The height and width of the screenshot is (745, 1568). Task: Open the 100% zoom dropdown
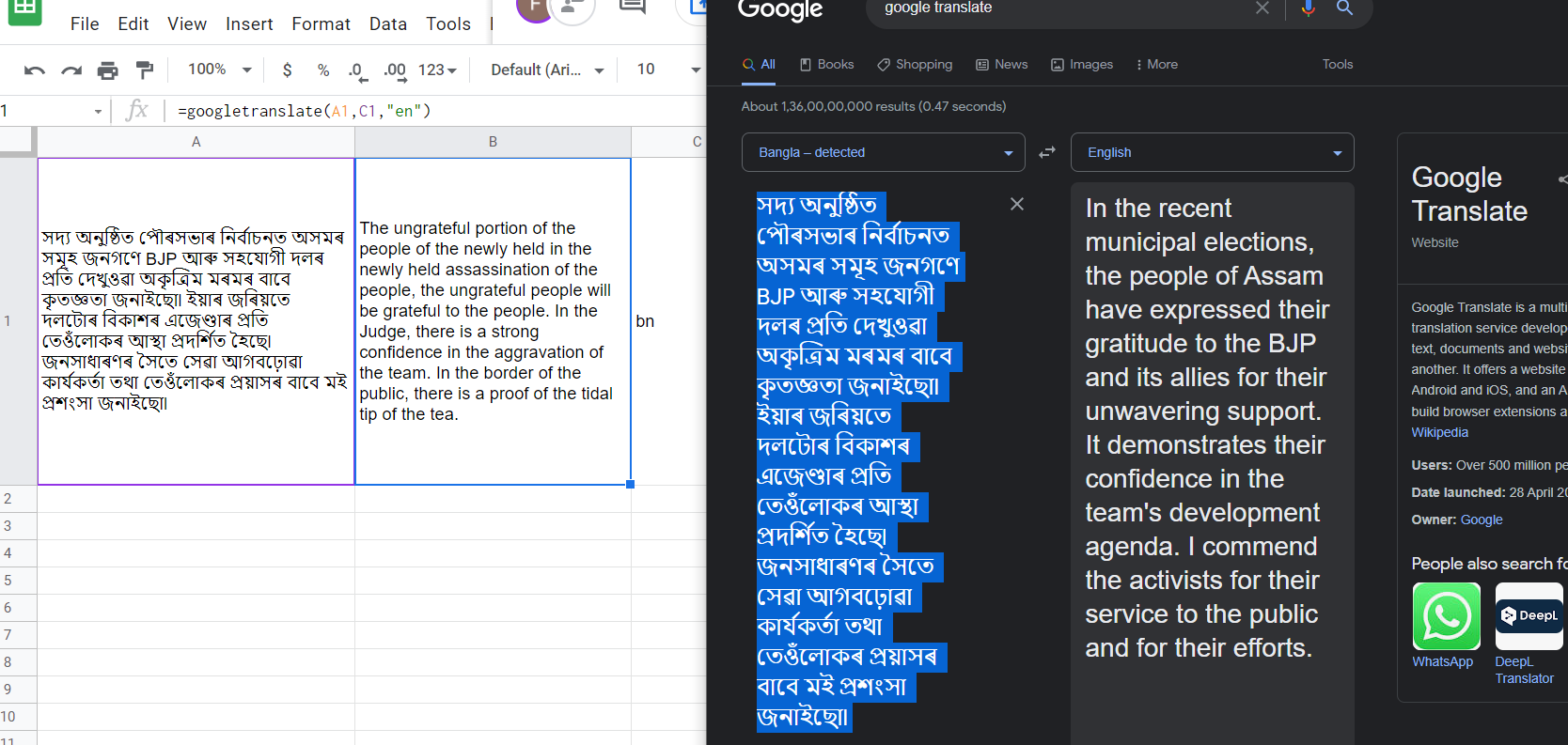219,70
